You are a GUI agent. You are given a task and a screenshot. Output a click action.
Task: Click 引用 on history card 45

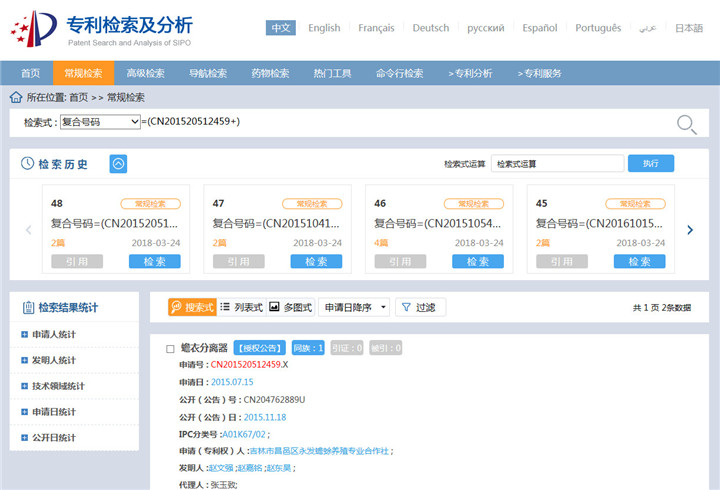(562, 261)
